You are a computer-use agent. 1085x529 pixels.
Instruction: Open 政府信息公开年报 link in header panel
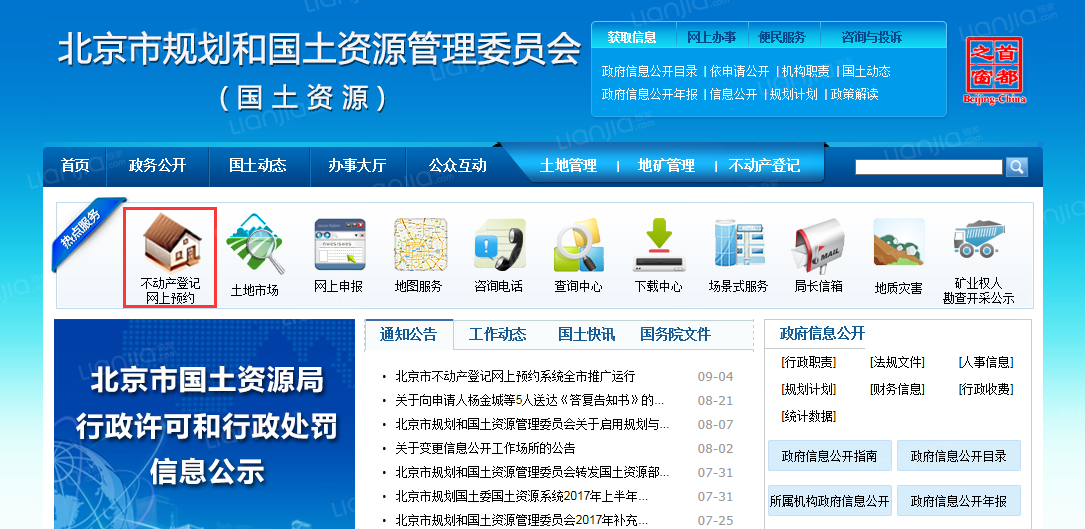point(650,94)
